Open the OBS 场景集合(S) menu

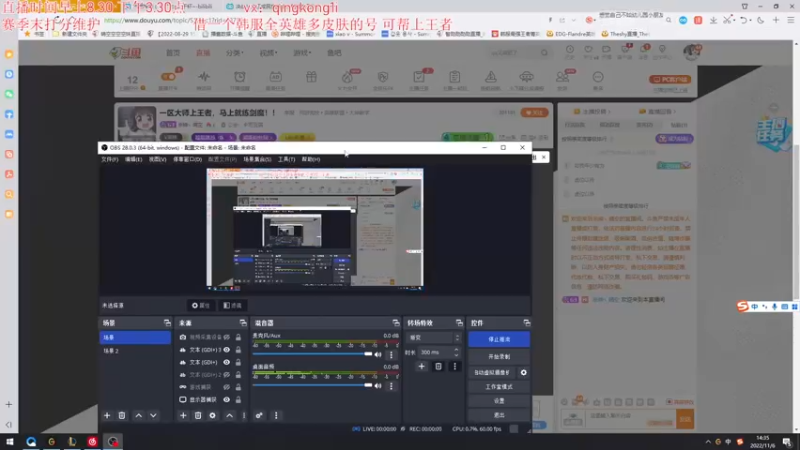click(x=257, y=159)
